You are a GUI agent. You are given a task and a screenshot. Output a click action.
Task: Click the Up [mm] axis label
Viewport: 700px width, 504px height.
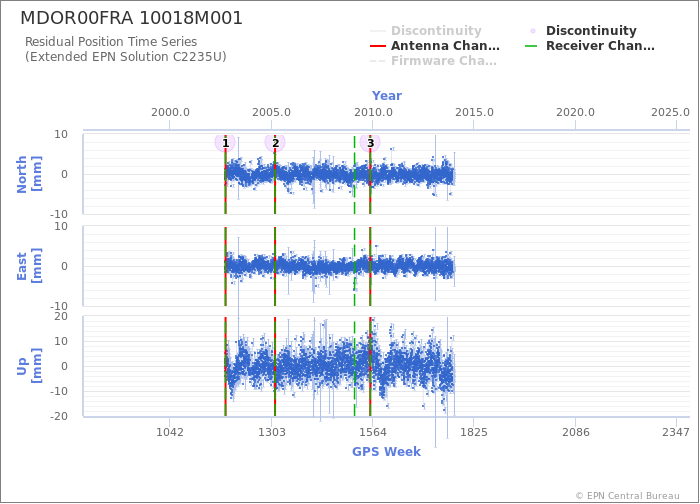click(x=29, y=366)
